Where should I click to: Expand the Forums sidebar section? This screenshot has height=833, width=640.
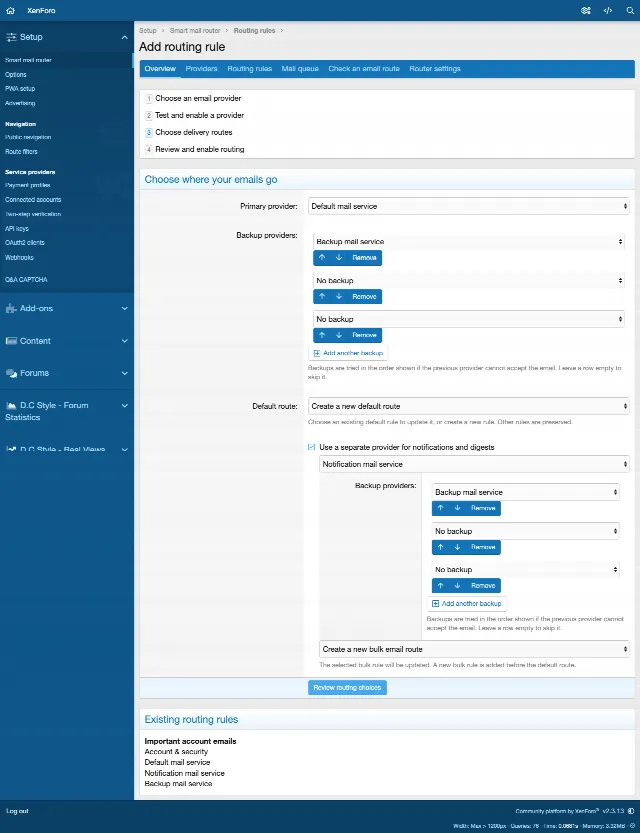124,373
